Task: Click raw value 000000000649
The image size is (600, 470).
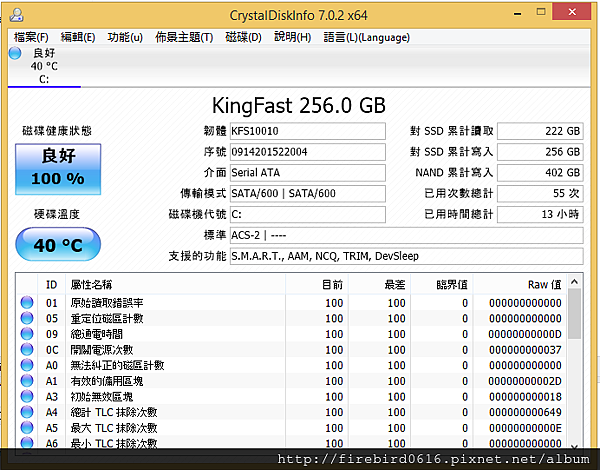Action: point(525,413)
